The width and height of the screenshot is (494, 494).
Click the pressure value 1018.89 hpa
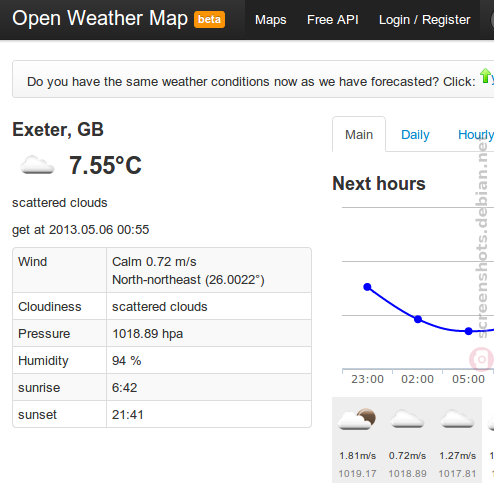(147, 334)
